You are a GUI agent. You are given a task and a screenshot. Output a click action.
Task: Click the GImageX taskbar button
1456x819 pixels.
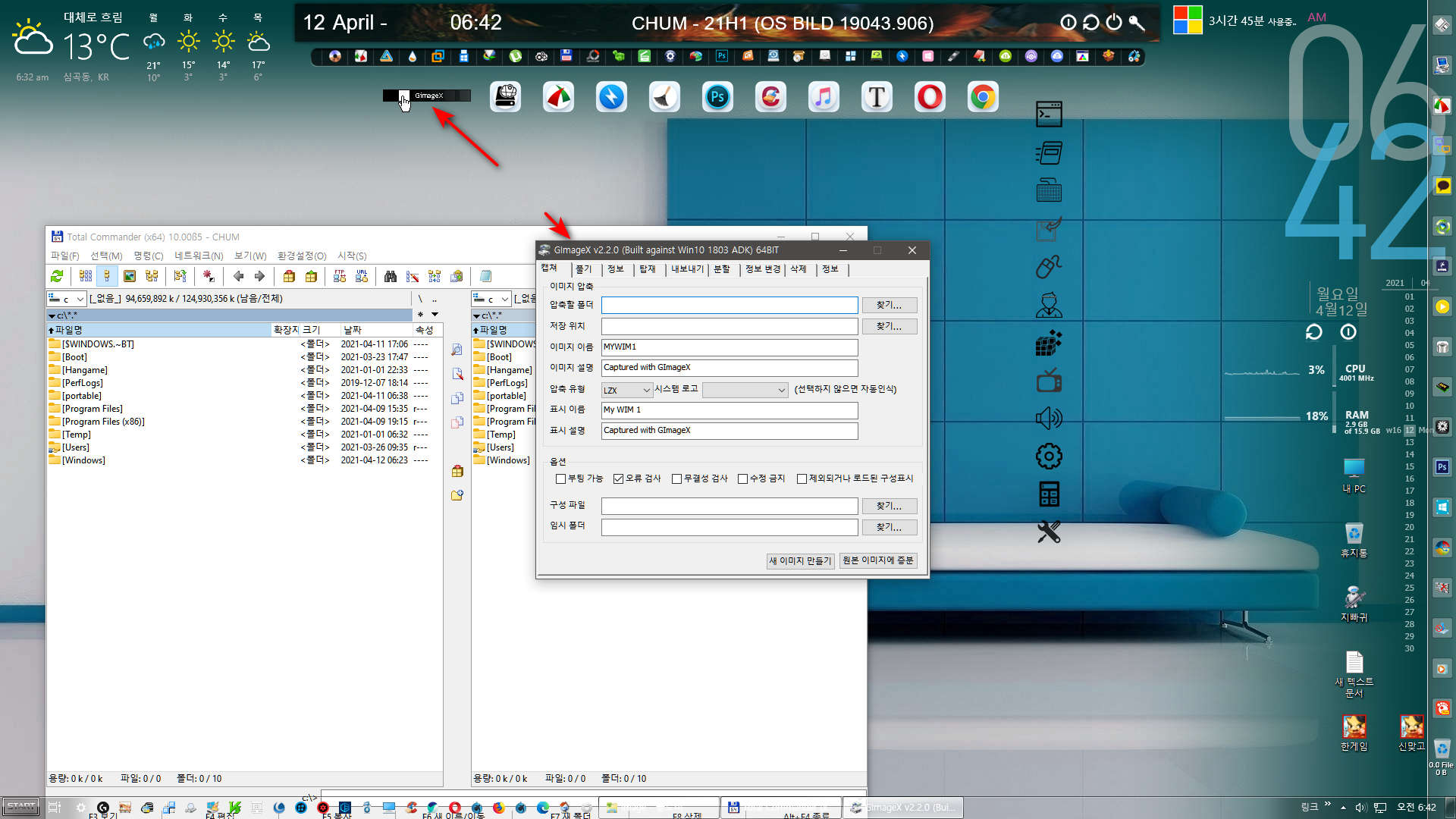click(x=902, y=808)
